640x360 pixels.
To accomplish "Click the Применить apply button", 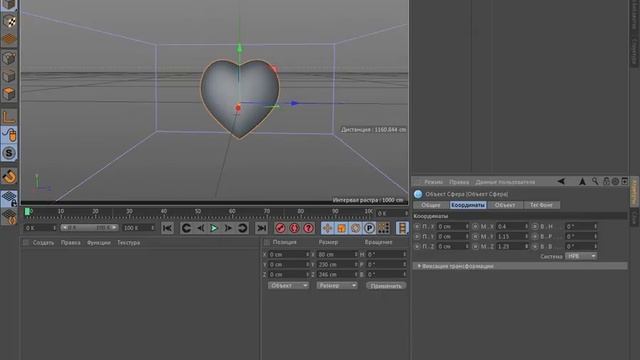I will 386,286.
